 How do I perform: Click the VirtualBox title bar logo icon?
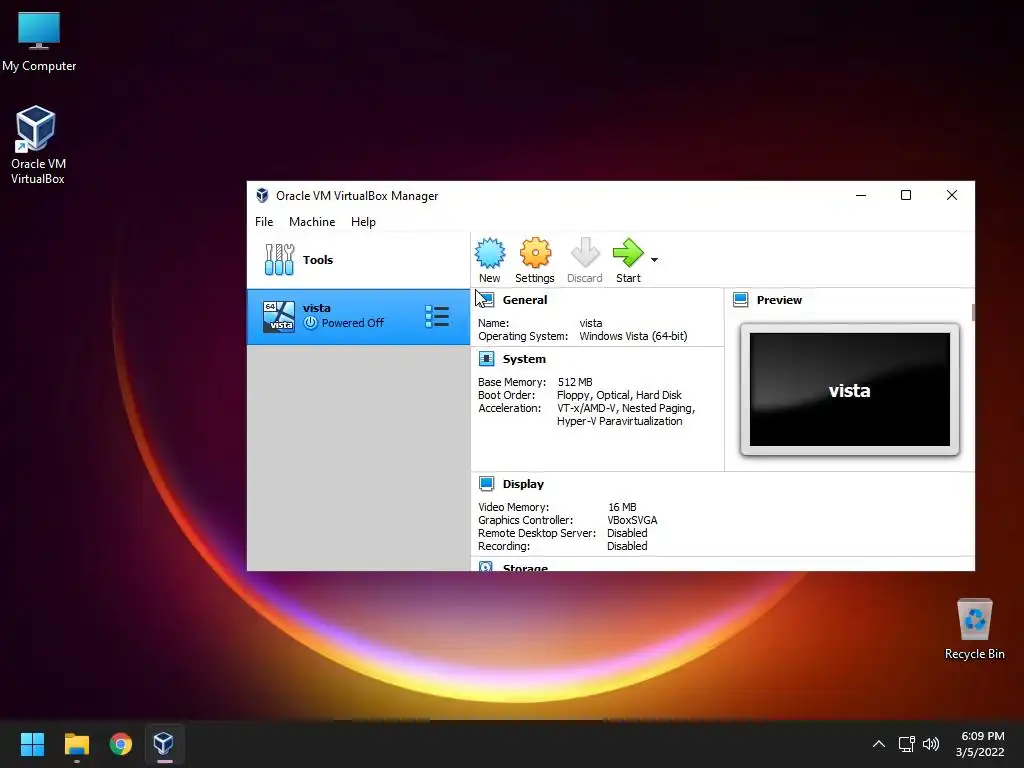click(x=263, y=195)
